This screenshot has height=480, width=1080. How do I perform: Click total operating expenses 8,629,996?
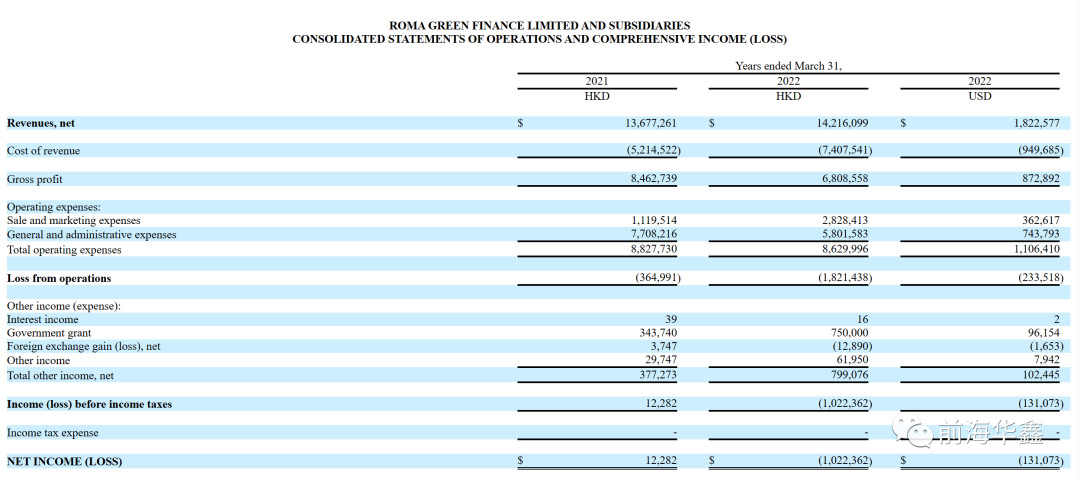coord(845,249)
